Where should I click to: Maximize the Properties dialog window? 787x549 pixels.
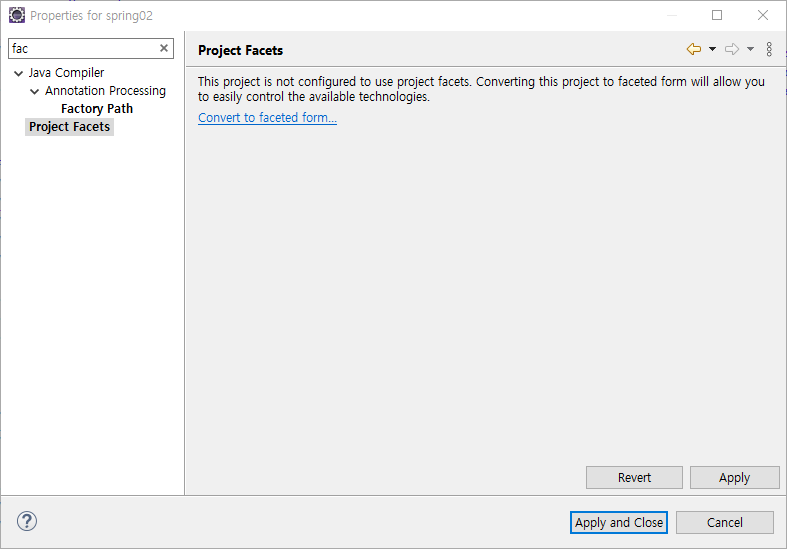pos(717,15)
